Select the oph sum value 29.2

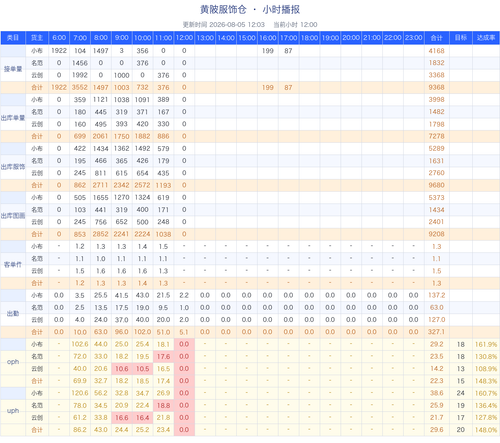tap(437, 344)
